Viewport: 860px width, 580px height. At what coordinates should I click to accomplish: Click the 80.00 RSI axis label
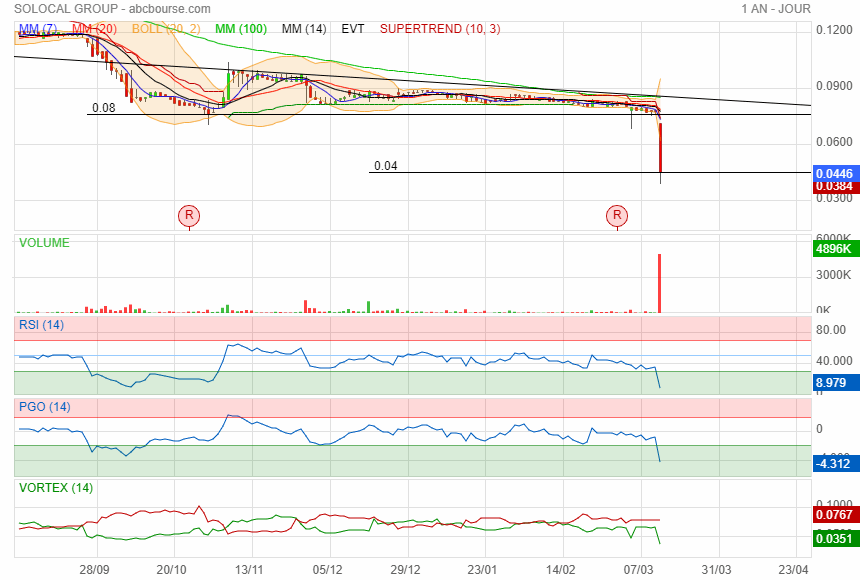(x=831, y=330)
